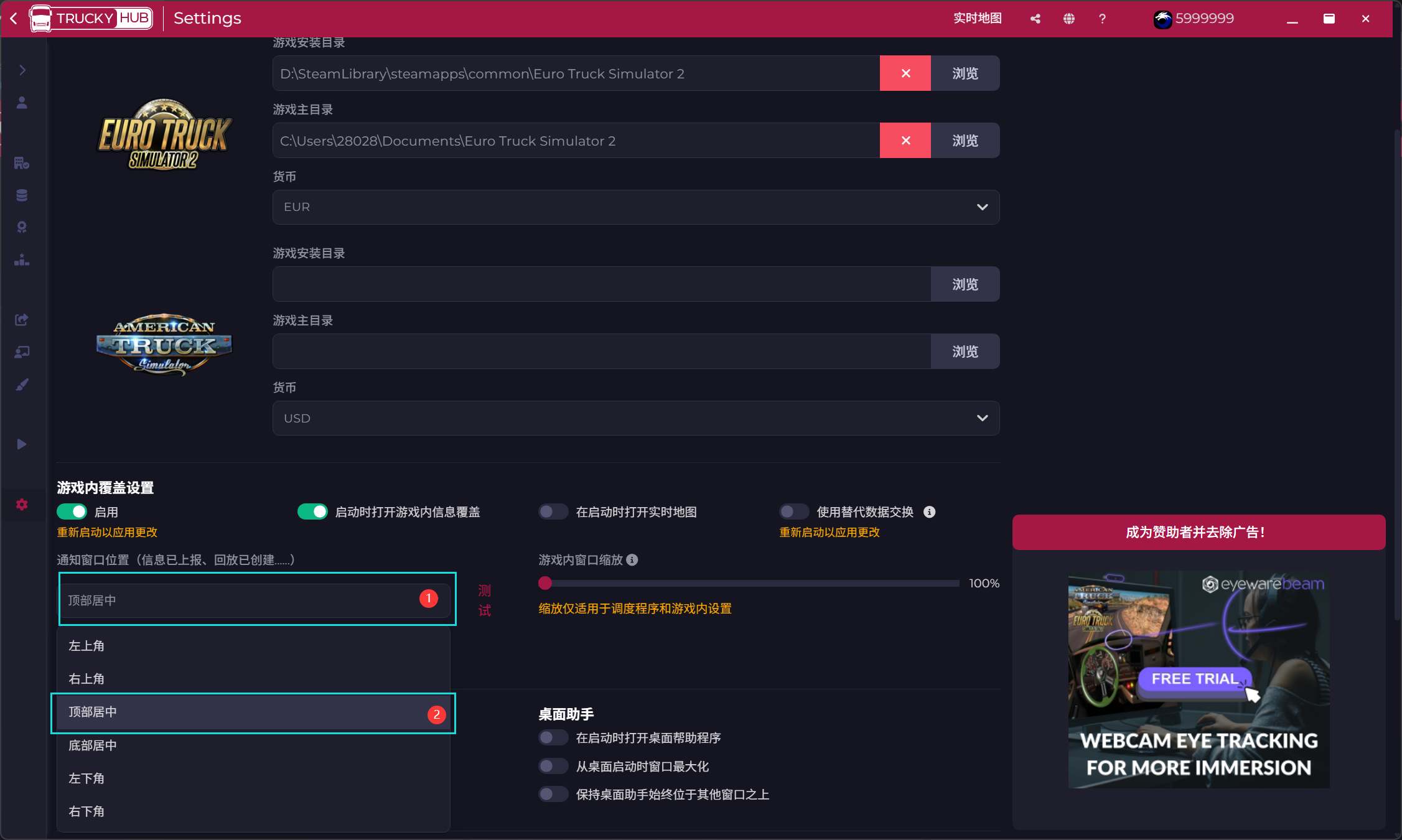Click the right-edge vertical scrollbar

click(x=1397, y=373)
